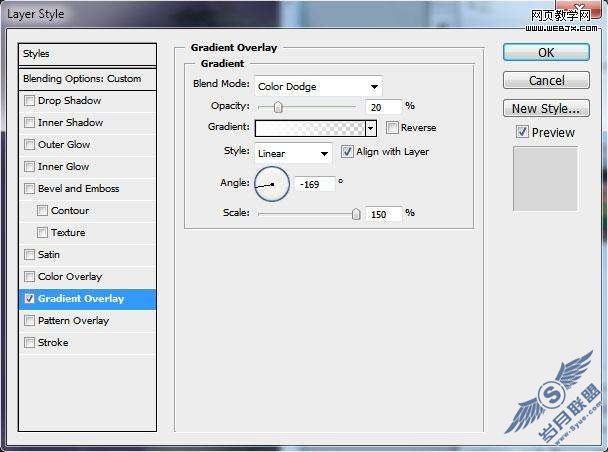Toggle the Preview checkbox
Screen dimensions: 608x452
coord(522,132)
